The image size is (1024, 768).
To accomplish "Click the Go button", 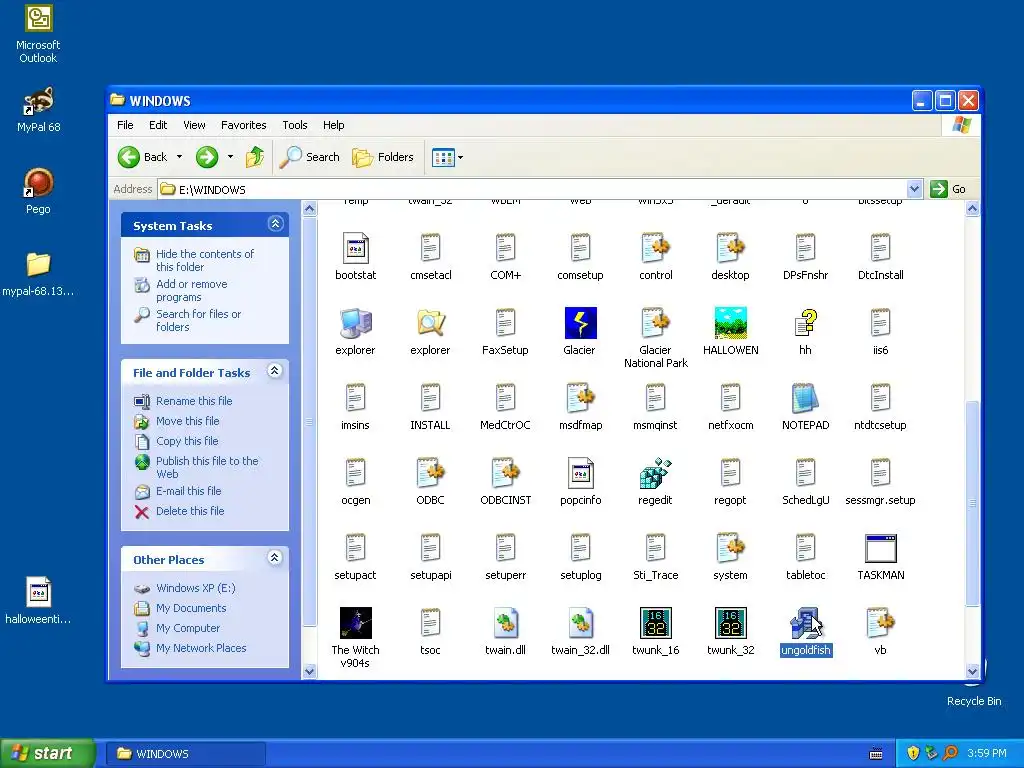I will (948, 189).
